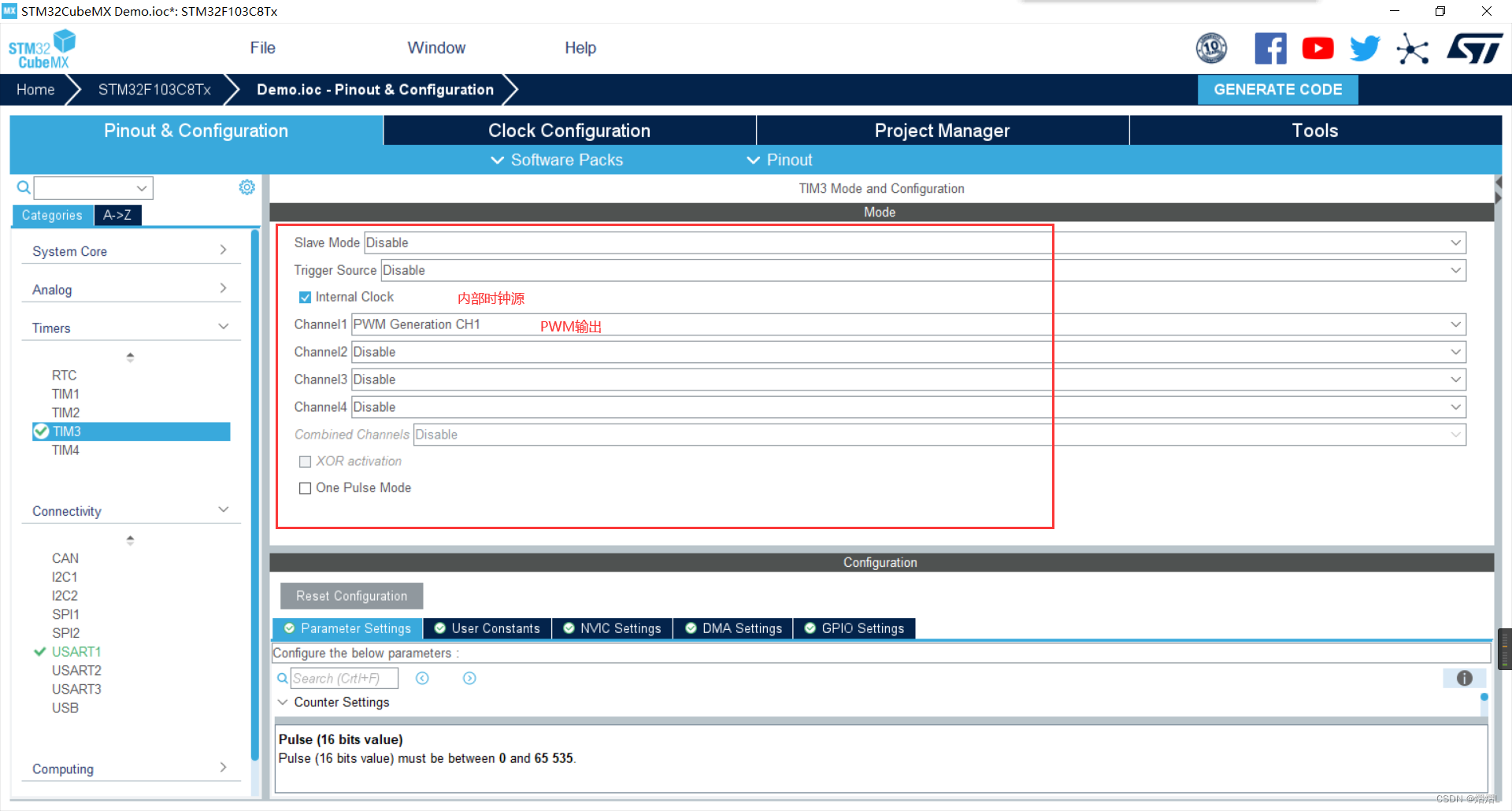Open the Help menu
1512x811 pixels.
click(x=580, y=48)
